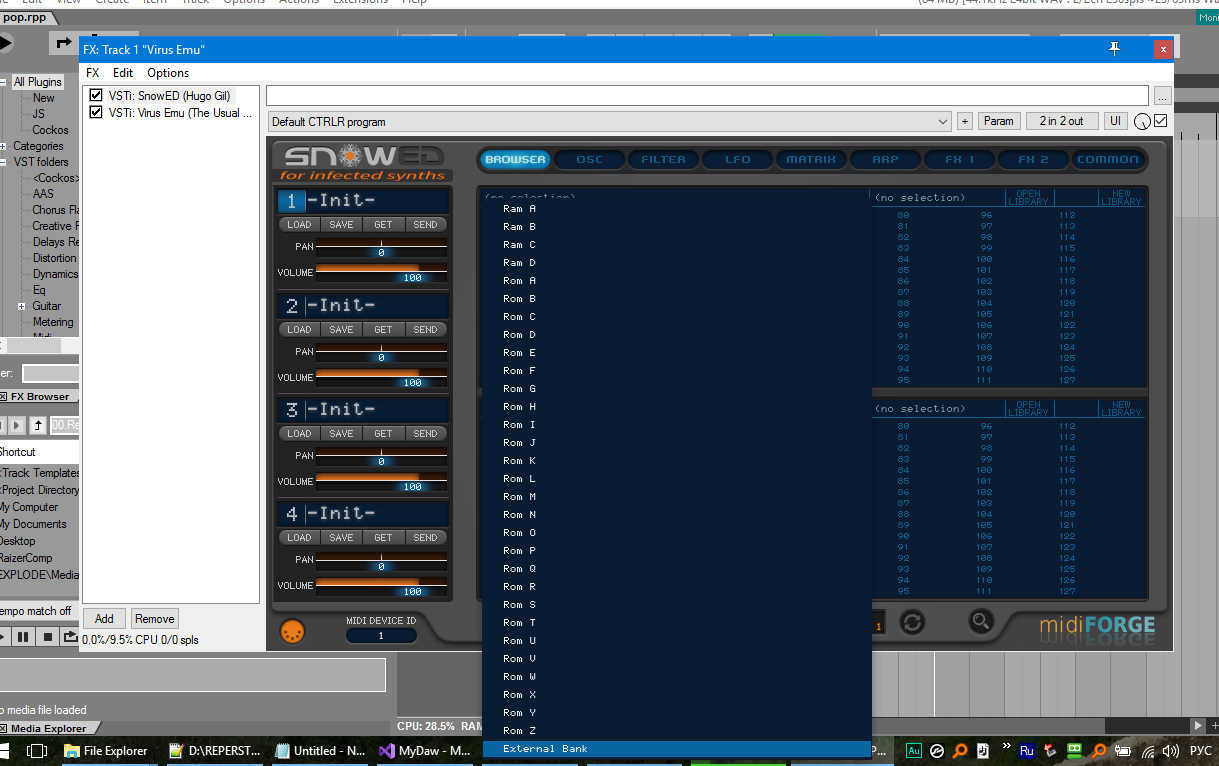Expand the Categories tree node
1219x766 pixels.
coord(4,146)
